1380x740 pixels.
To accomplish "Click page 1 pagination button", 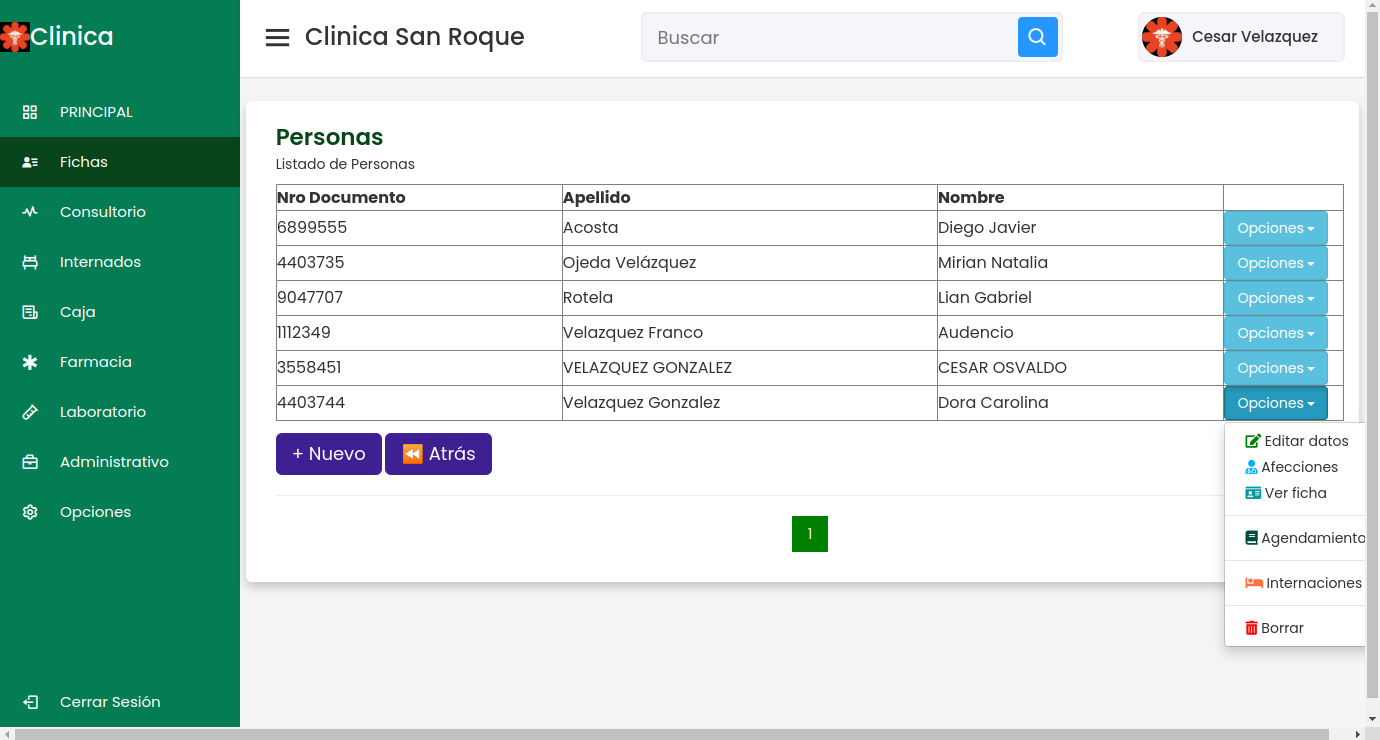I will pyautogui.click(x=810, y=534).
